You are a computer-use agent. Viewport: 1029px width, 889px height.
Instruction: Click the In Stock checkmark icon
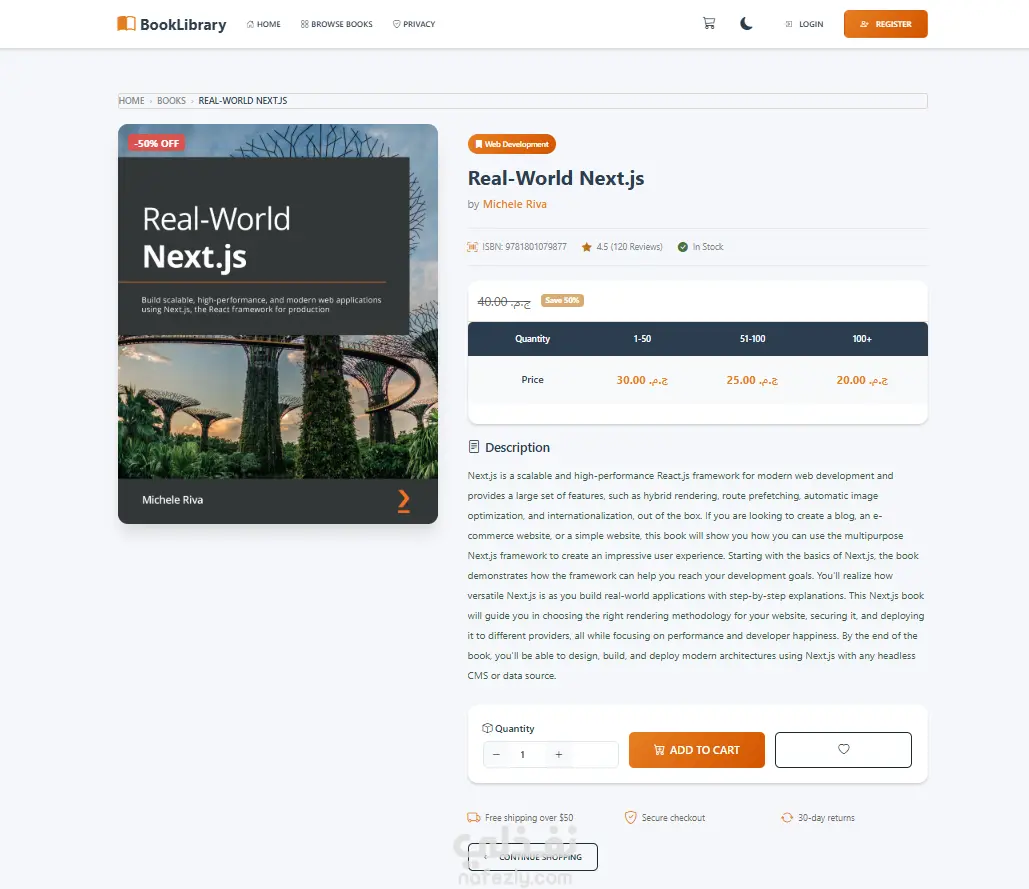click(682, 247)
